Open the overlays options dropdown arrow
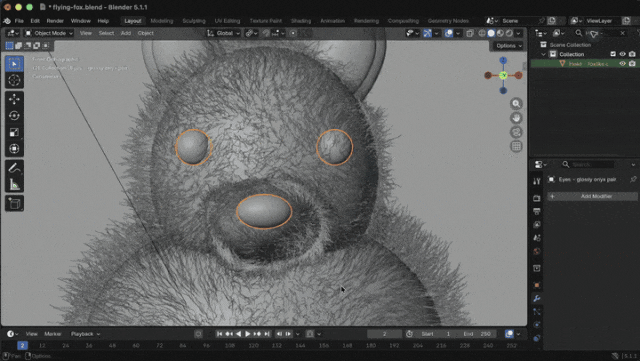640x361 pixels. (x=458, y=33)
